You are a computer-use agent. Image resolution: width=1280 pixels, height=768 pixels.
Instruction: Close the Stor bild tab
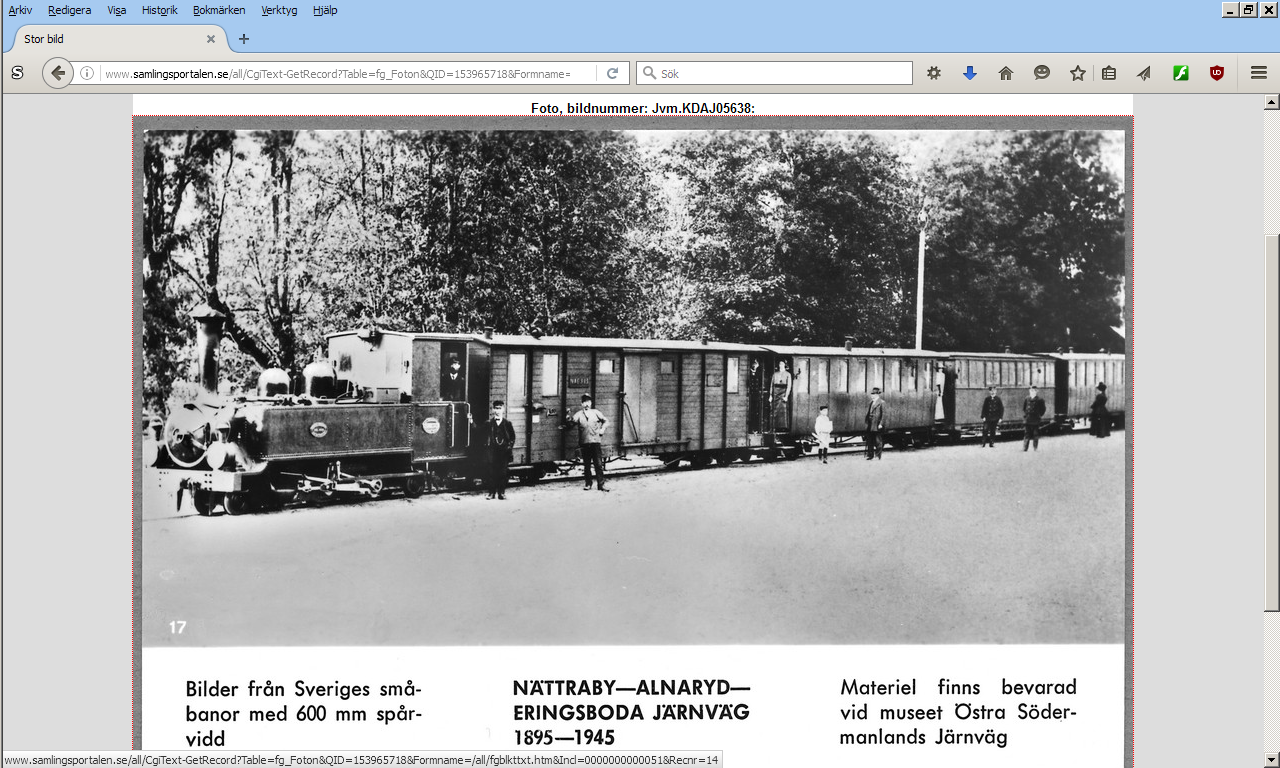211,39
